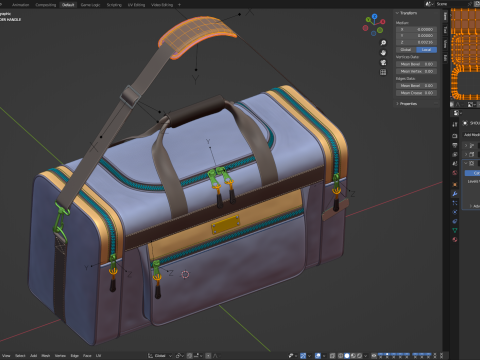The image size is (480, 360).
Task: Open the Add menu in the viewport header
Action: click(33, 356)
